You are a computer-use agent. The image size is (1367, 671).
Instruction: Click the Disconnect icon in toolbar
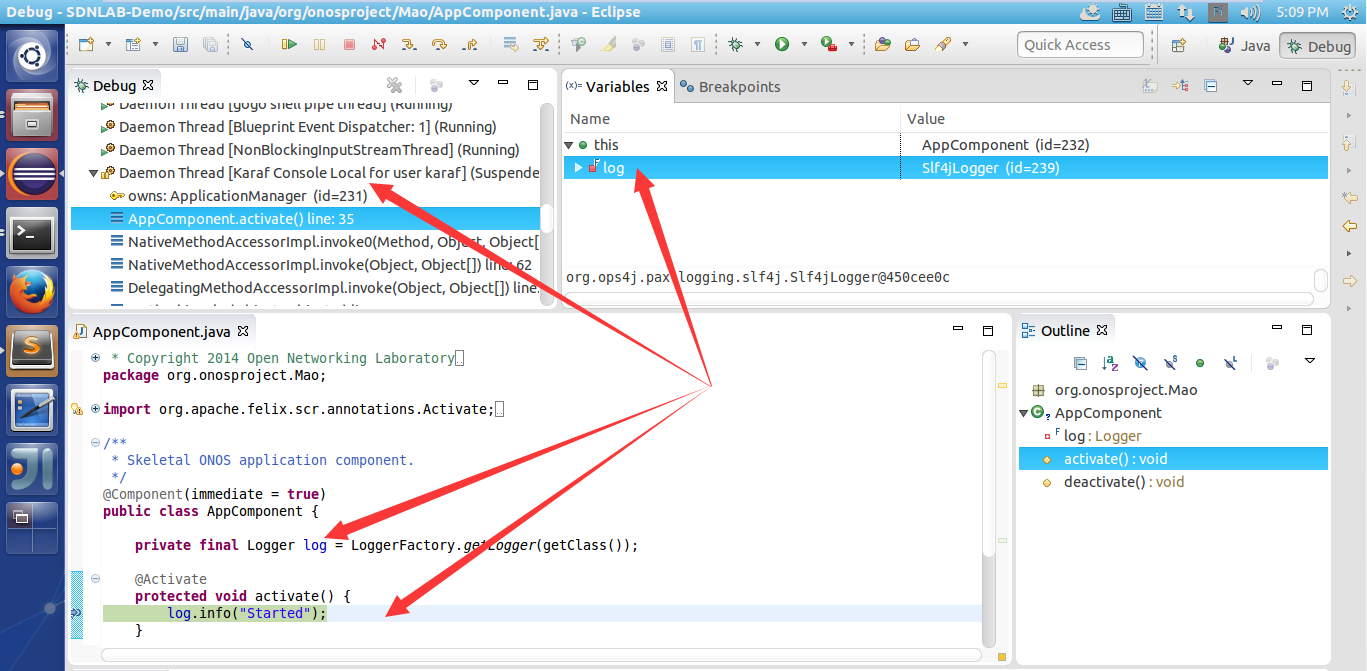click(x=378, y=45)
